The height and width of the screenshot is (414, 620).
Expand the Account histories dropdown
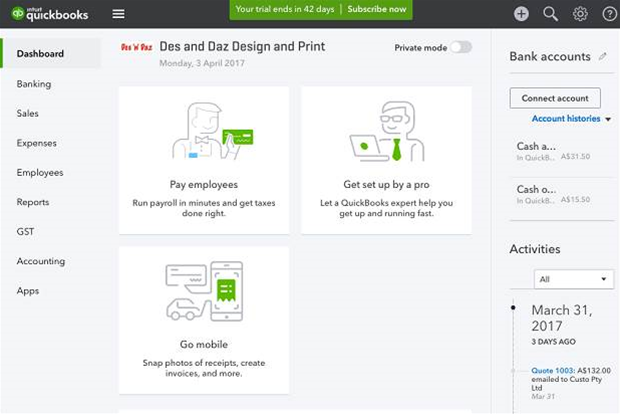(571, 119)
